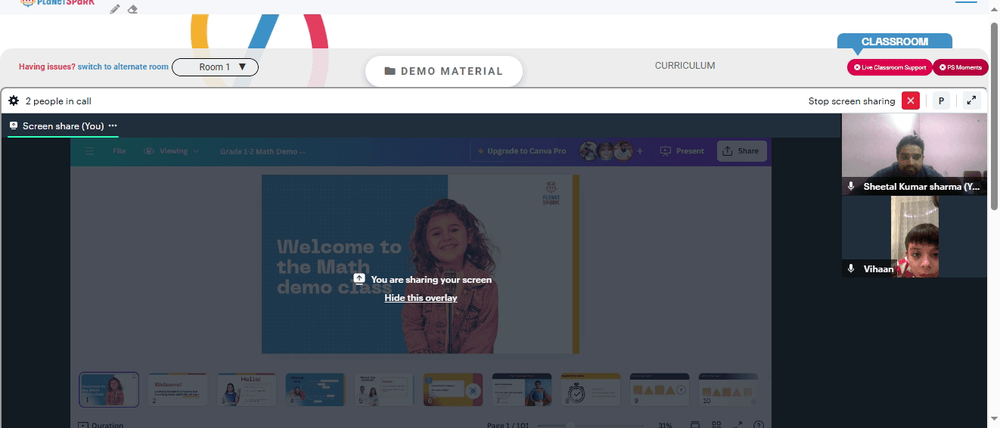
Task: Select the pencil drawing tool
Action: click(x=115, y=9)
